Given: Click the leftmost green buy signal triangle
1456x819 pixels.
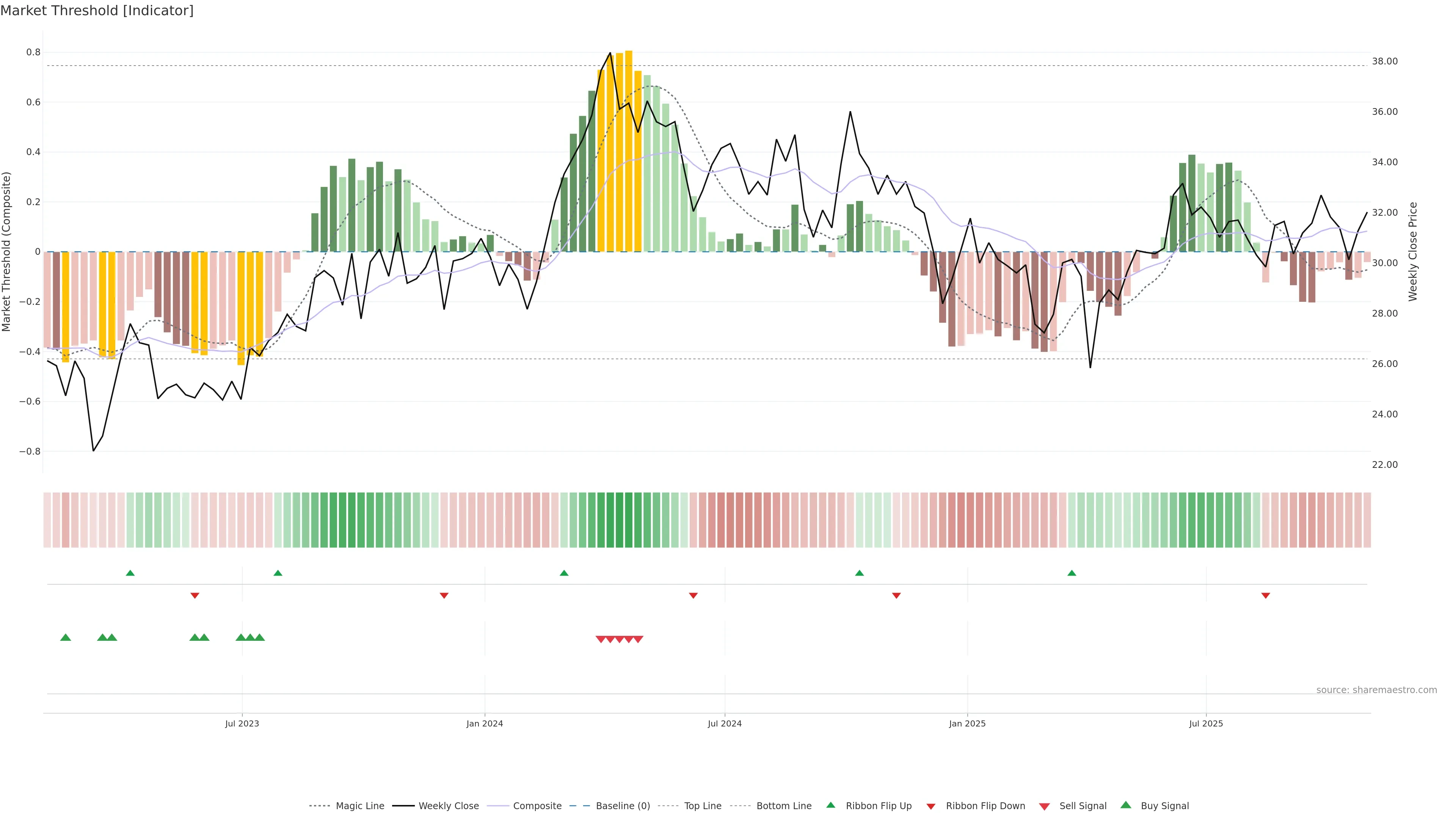Looking at the screenshot, I should (x=66, y=637).
